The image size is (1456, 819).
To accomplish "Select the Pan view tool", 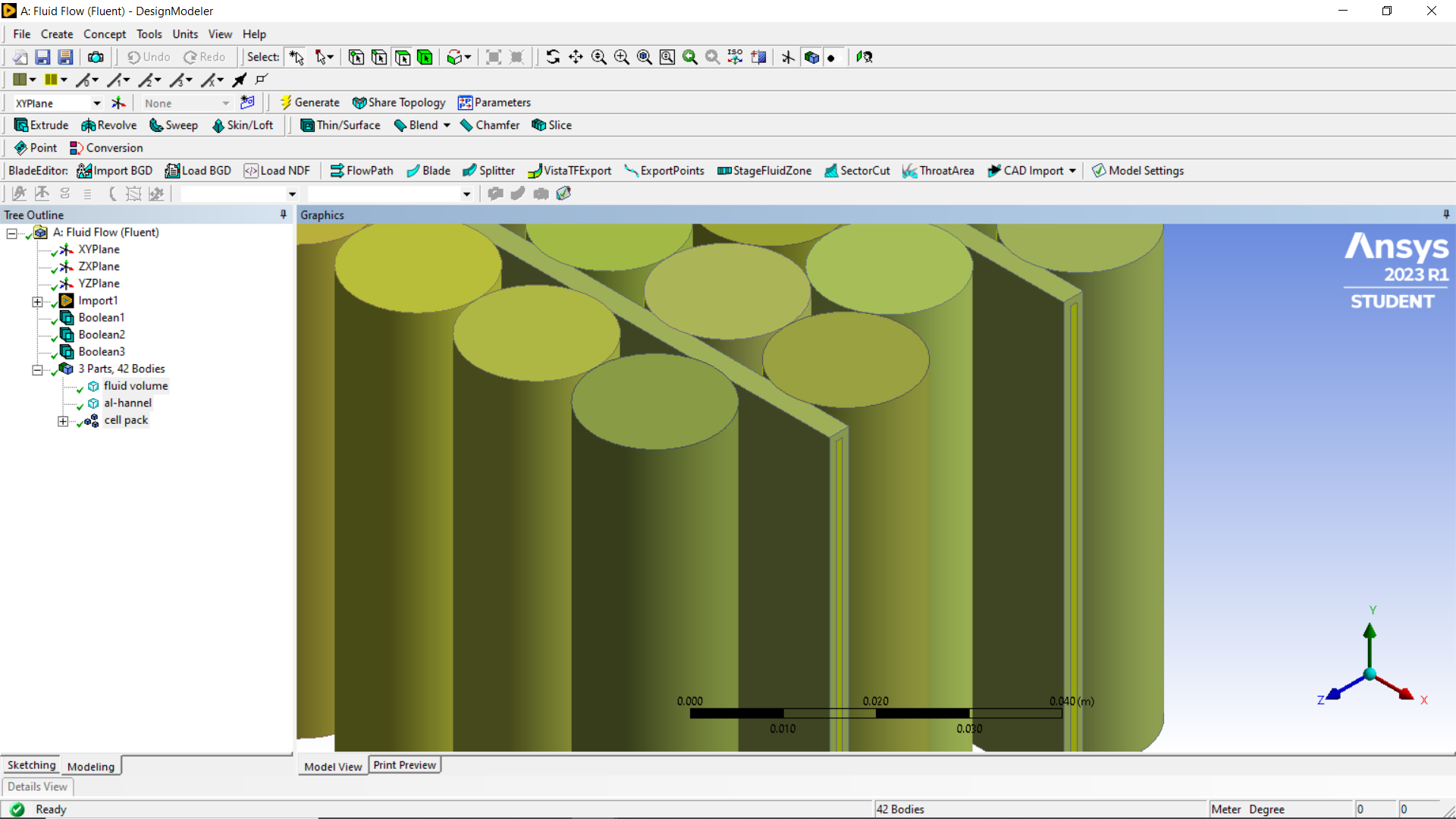I will tap(576, 57).
